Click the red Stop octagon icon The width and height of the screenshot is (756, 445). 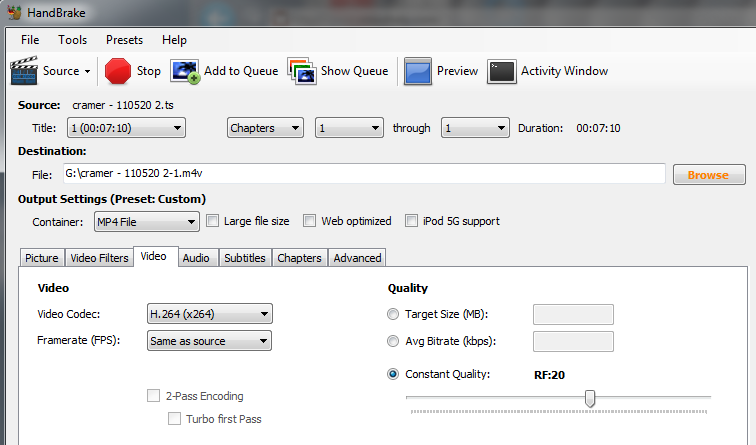(118, 71)
